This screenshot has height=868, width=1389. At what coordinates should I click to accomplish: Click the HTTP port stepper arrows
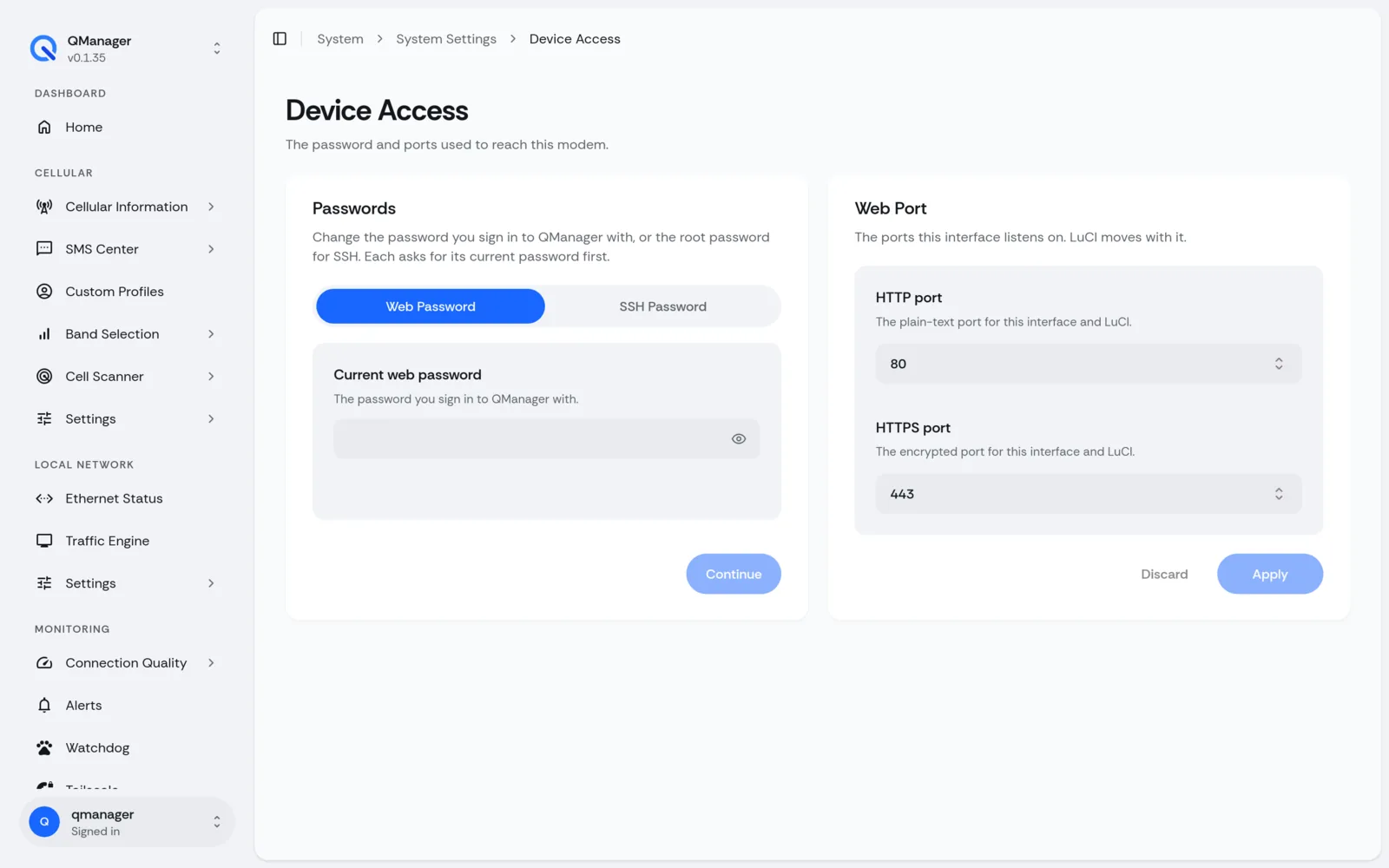[x=1279, y=364]
